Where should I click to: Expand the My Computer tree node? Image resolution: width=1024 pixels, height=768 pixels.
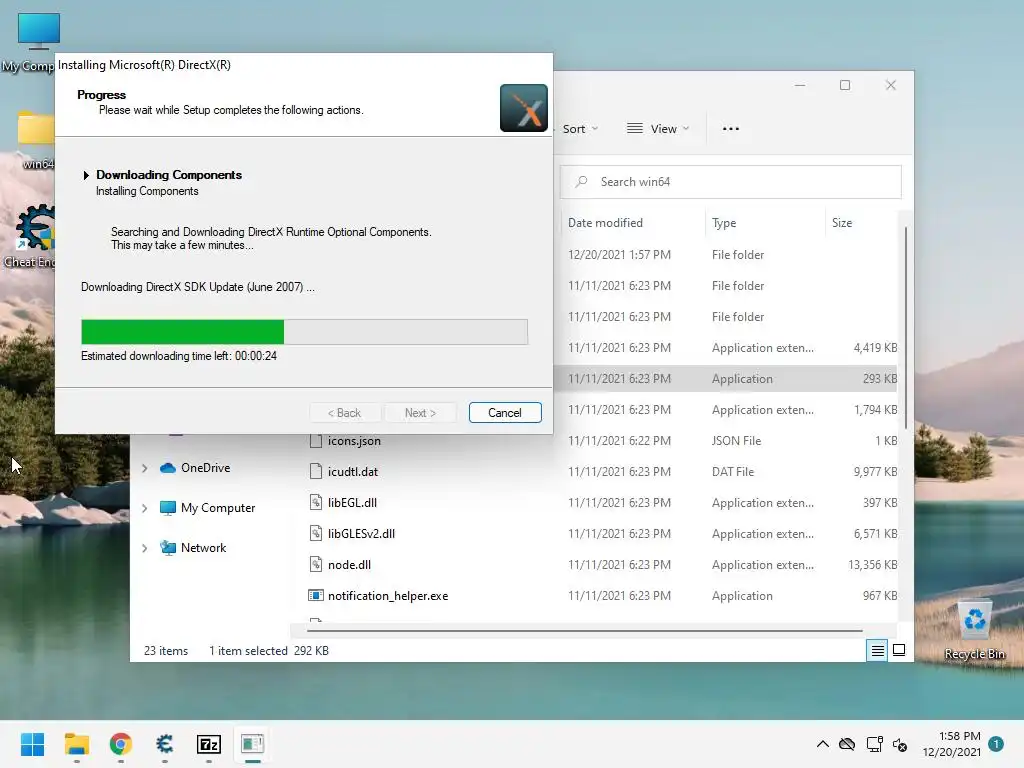(145, 508)
